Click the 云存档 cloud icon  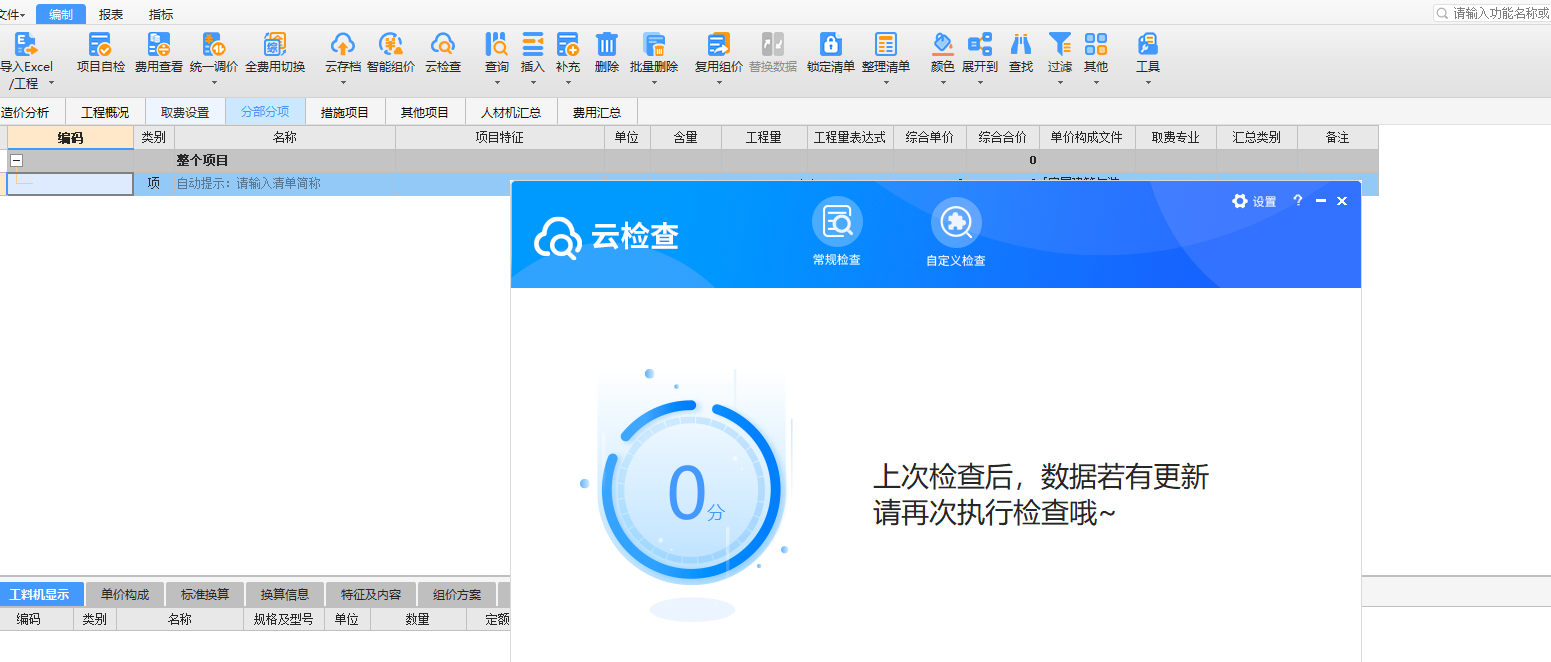pos(342,44)
